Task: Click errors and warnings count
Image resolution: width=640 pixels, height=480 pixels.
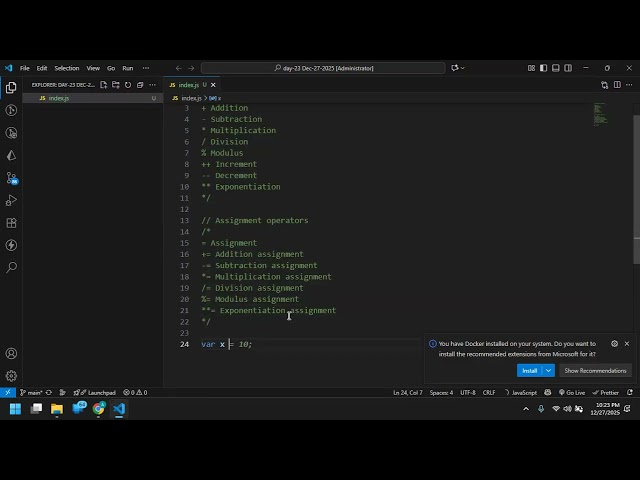Action: click(x=135, y=393)
